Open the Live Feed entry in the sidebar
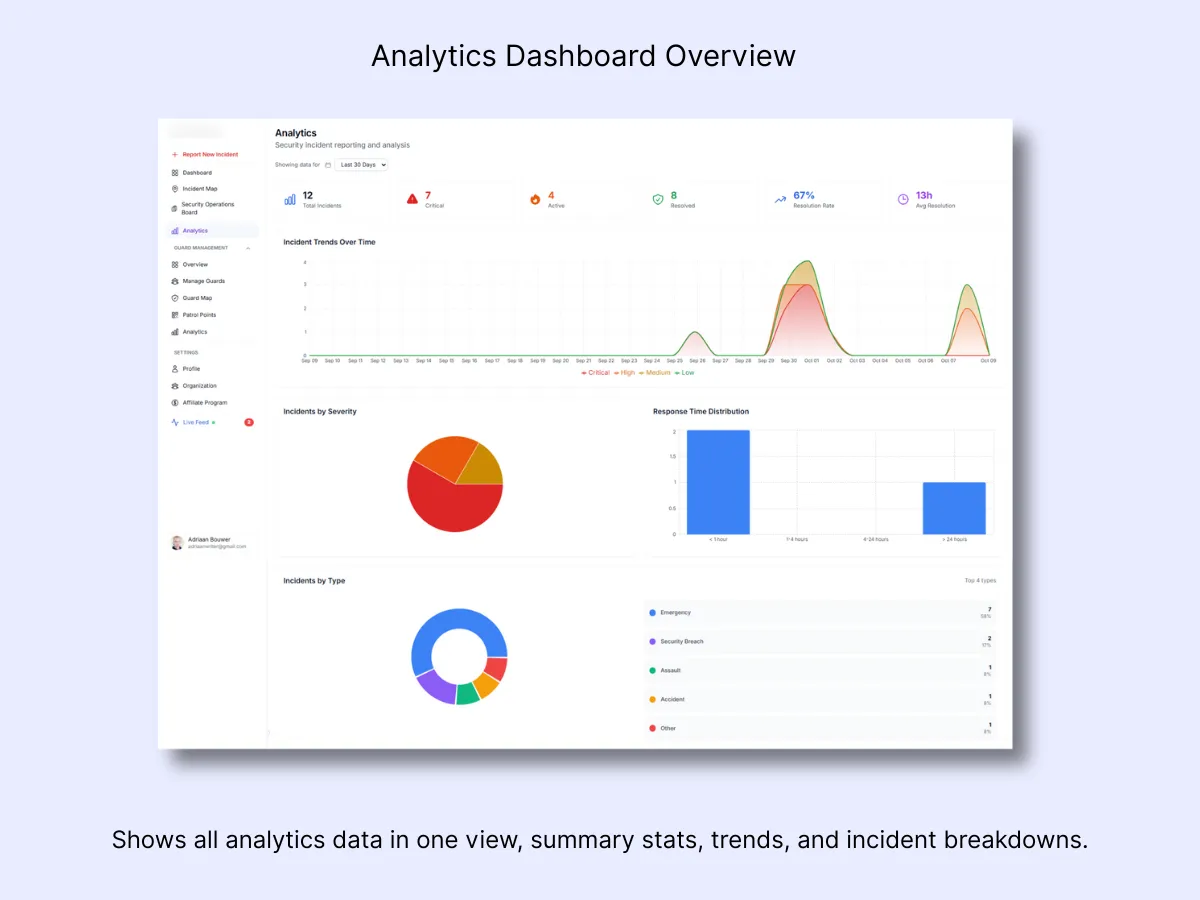Image resolution: width=1200 pixels, height=900 pixels. coord(190,422)
